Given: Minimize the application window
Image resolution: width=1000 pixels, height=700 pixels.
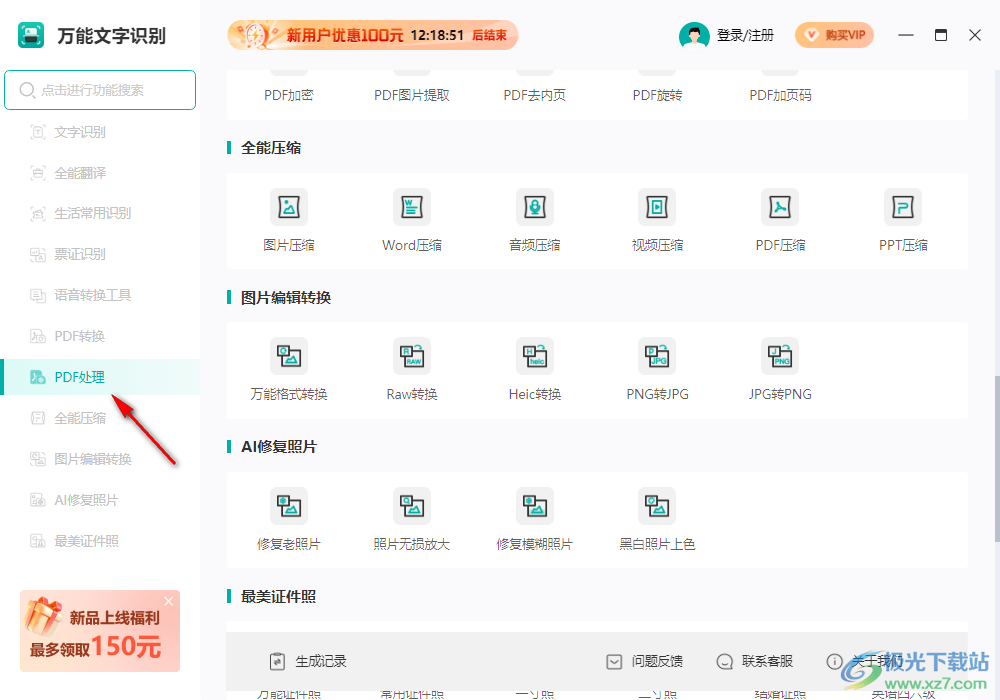Looking at the screenshot, I should click(906, 35).
